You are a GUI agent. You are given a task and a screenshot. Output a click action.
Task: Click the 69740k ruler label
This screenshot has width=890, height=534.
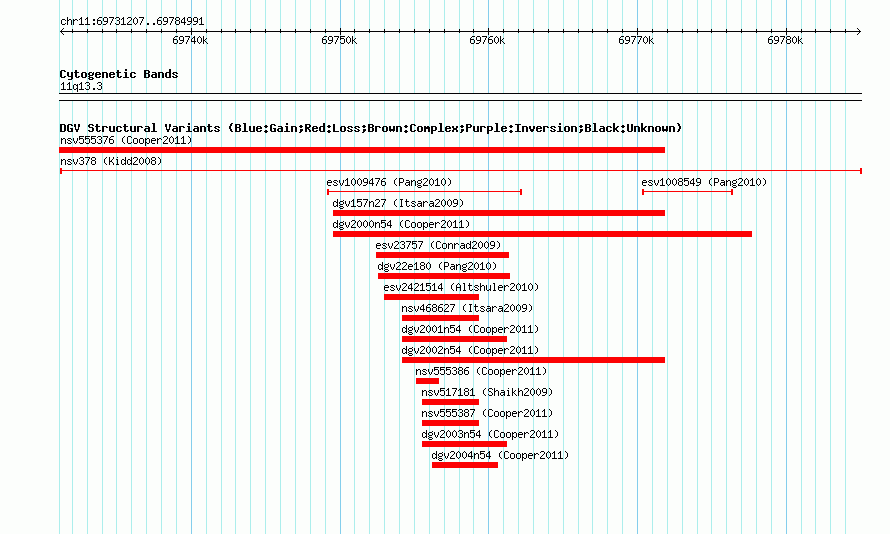[190, 40]
